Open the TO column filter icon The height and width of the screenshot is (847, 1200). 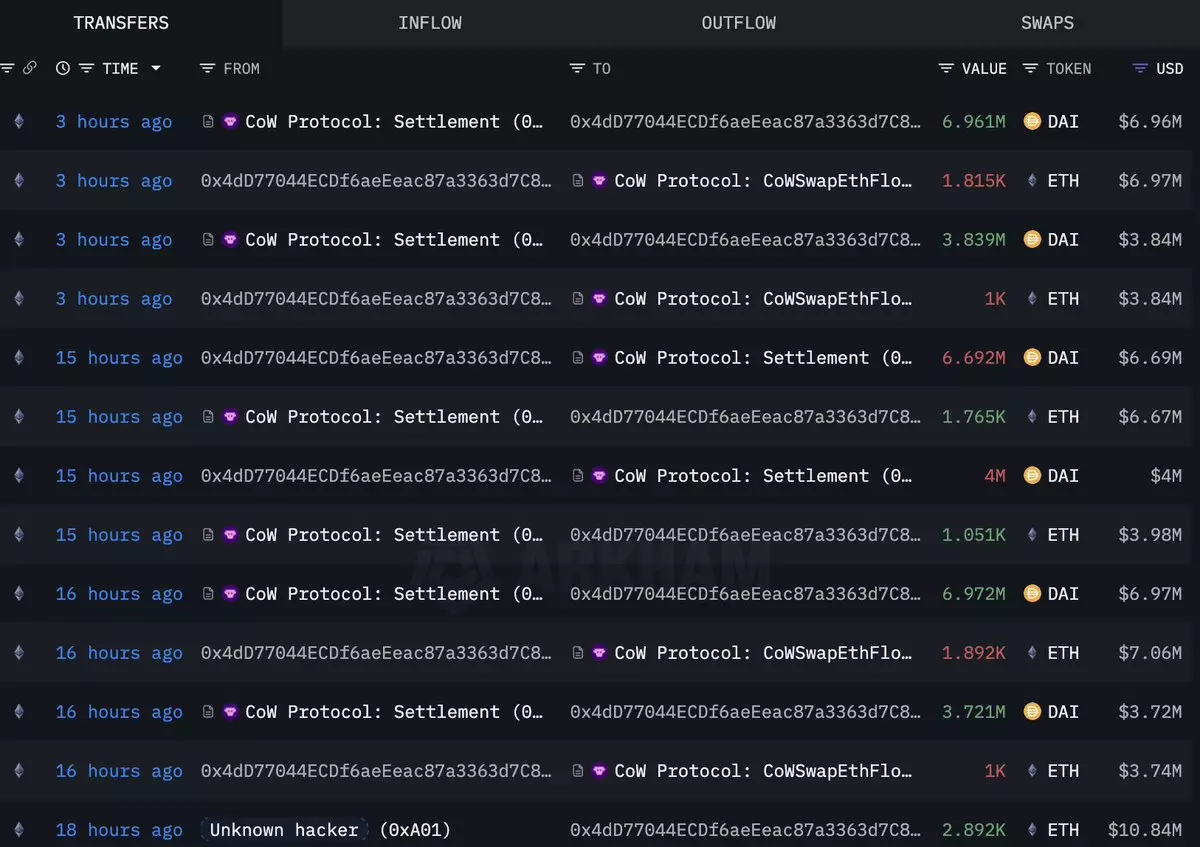[577, 68]
